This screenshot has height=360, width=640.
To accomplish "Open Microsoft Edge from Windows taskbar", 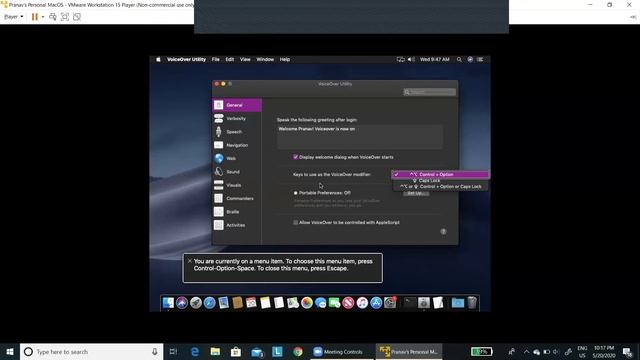I will (x=195, y=352).
